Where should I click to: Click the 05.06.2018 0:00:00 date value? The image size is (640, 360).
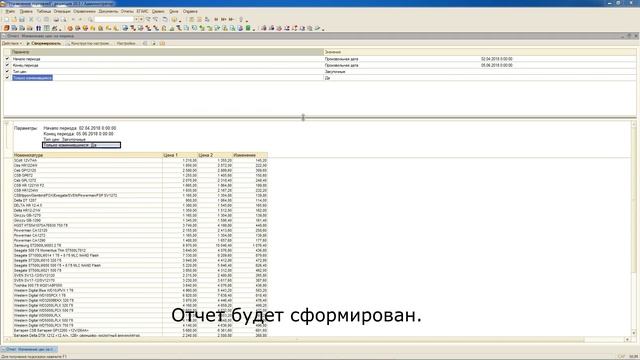click(x=497, y=65)
